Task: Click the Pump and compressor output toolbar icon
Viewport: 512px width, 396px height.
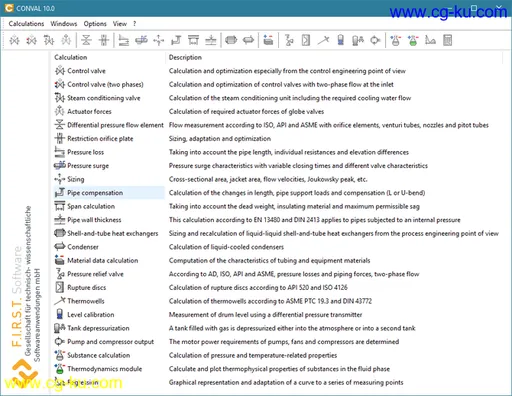Action: (375, 40)
